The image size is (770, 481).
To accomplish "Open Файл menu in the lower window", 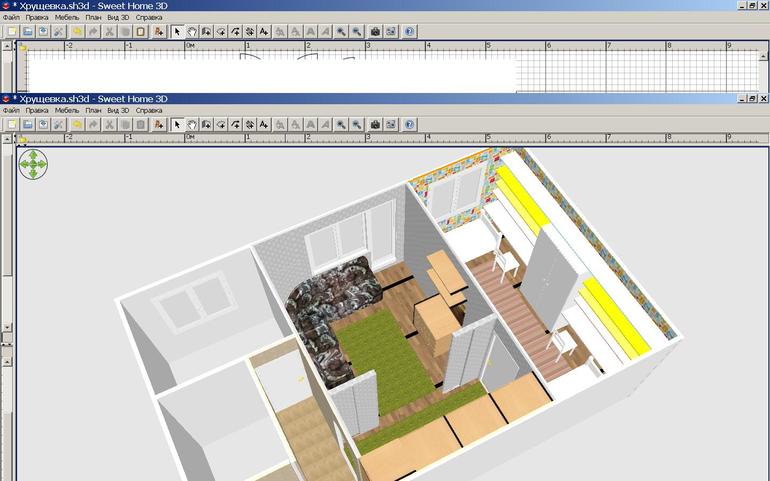I will (x=11, y=110).
